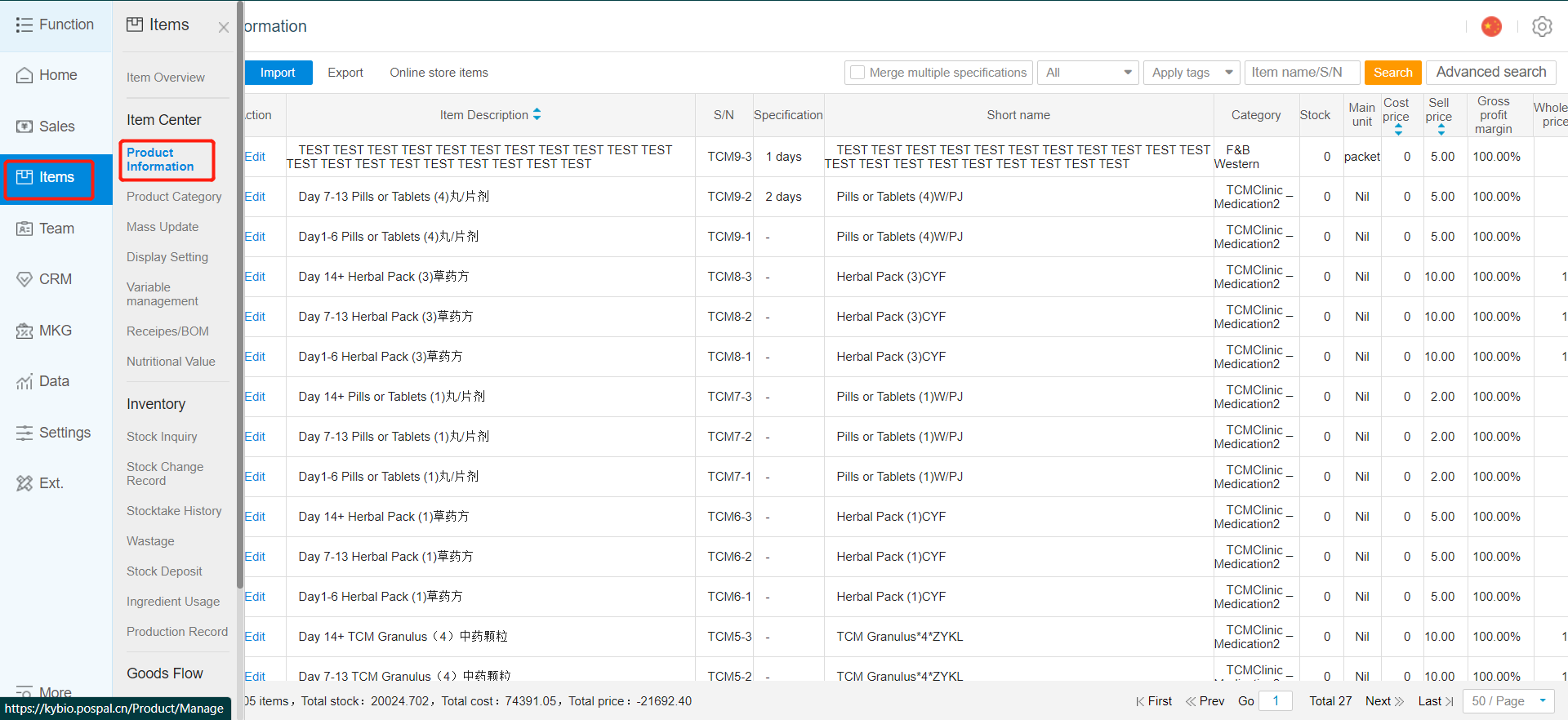Open Online store items
This screenshot has height=720, width=1568.
[x=439, y=73]
